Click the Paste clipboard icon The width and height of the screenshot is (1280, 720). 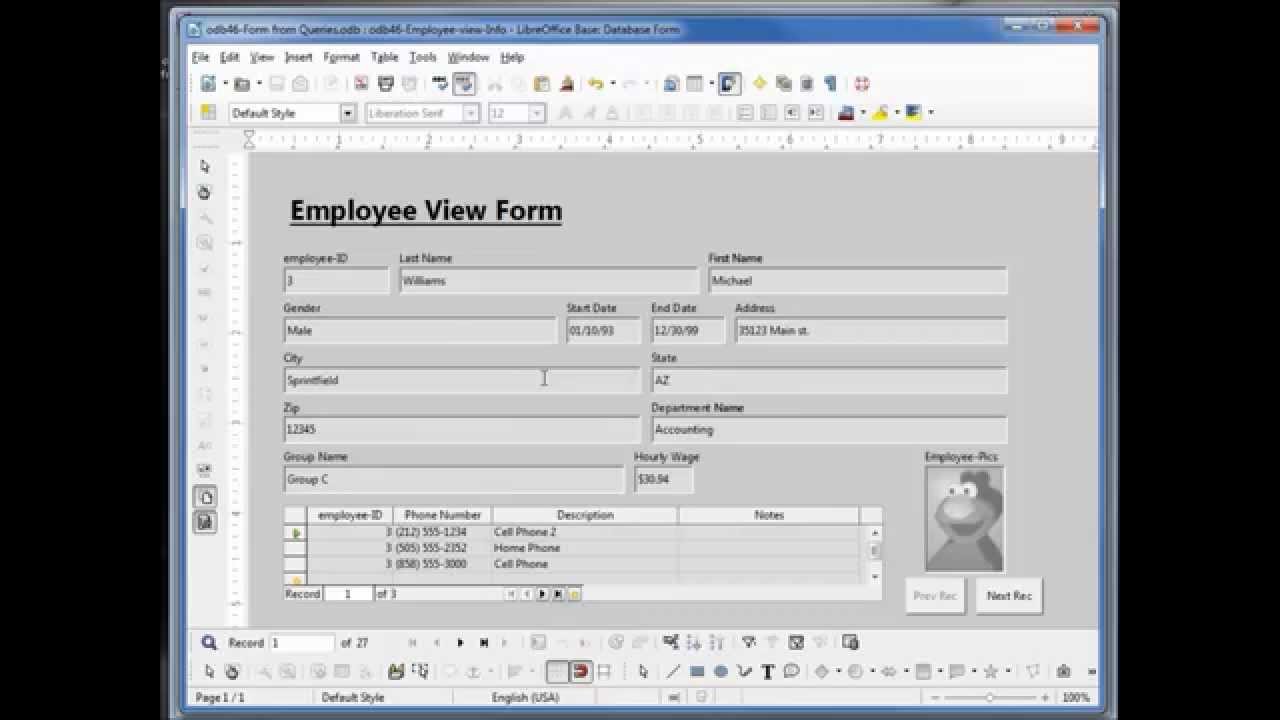pyautogui.click(x=541, y=84)
